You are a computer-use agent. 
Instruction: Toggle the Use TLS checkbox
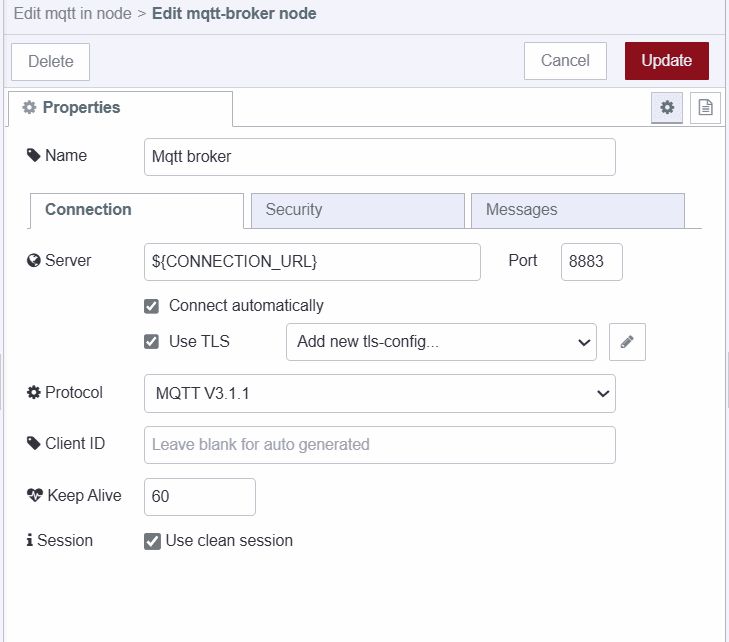click(151, 342)
